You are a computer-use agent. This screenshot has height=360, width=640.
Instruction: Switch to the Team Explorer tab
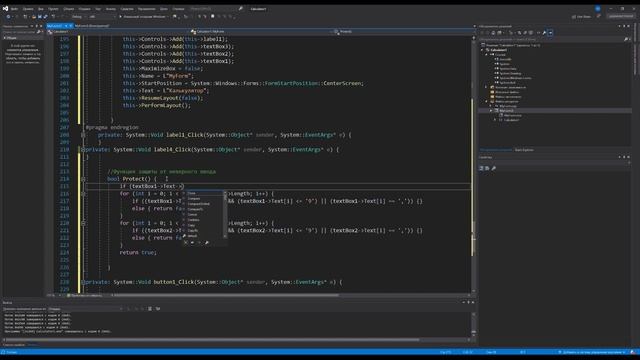(x=524, y=150)
